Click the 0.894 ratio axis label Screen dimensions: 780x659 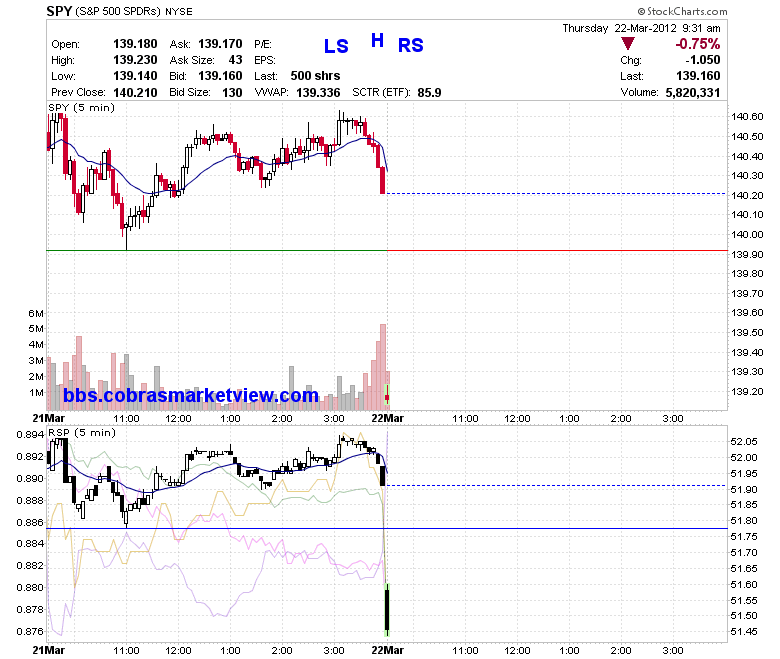[x=30, y=435]
